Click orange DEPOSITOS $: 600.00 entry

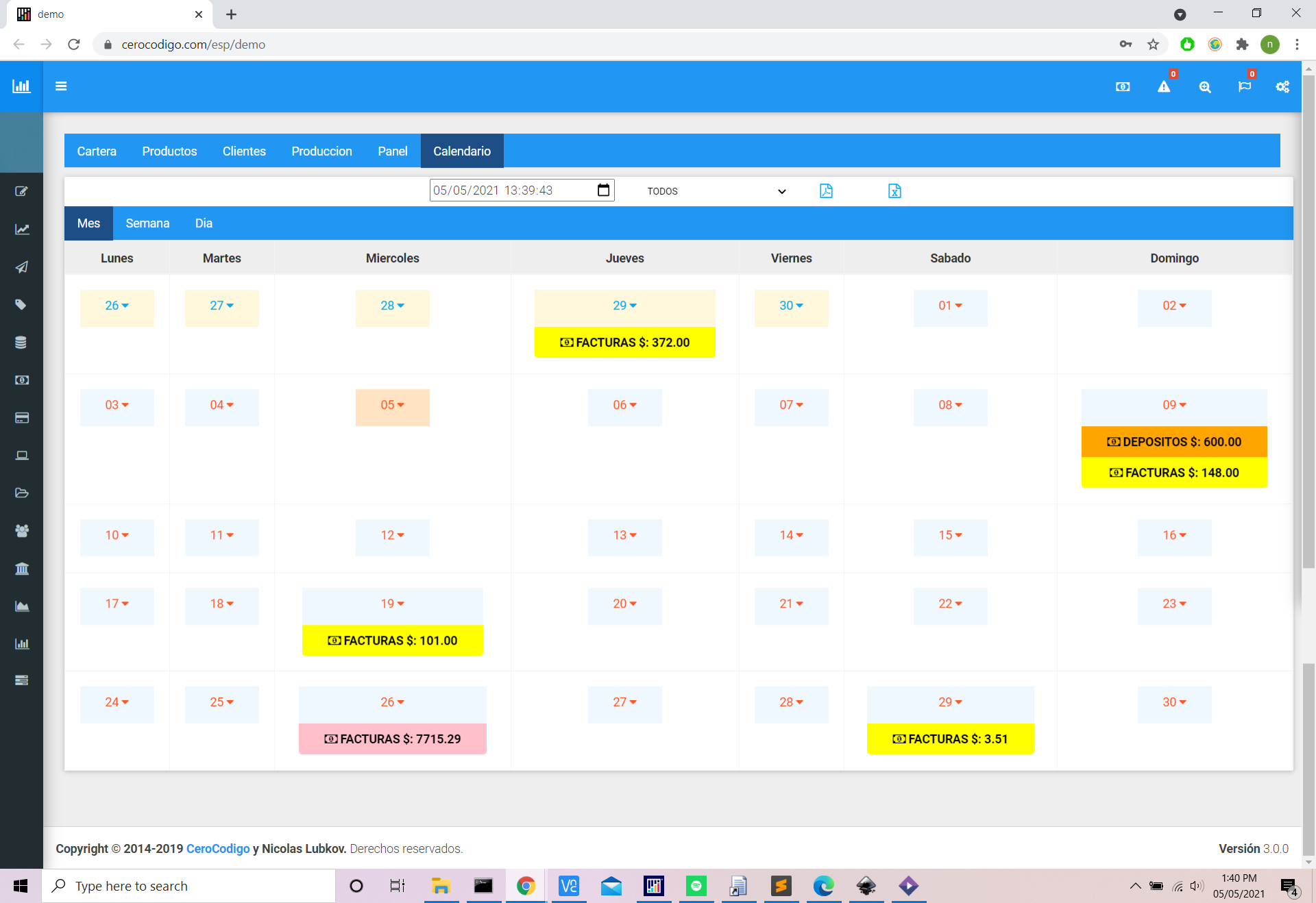pyautogui.click(x=1174, y=442)
